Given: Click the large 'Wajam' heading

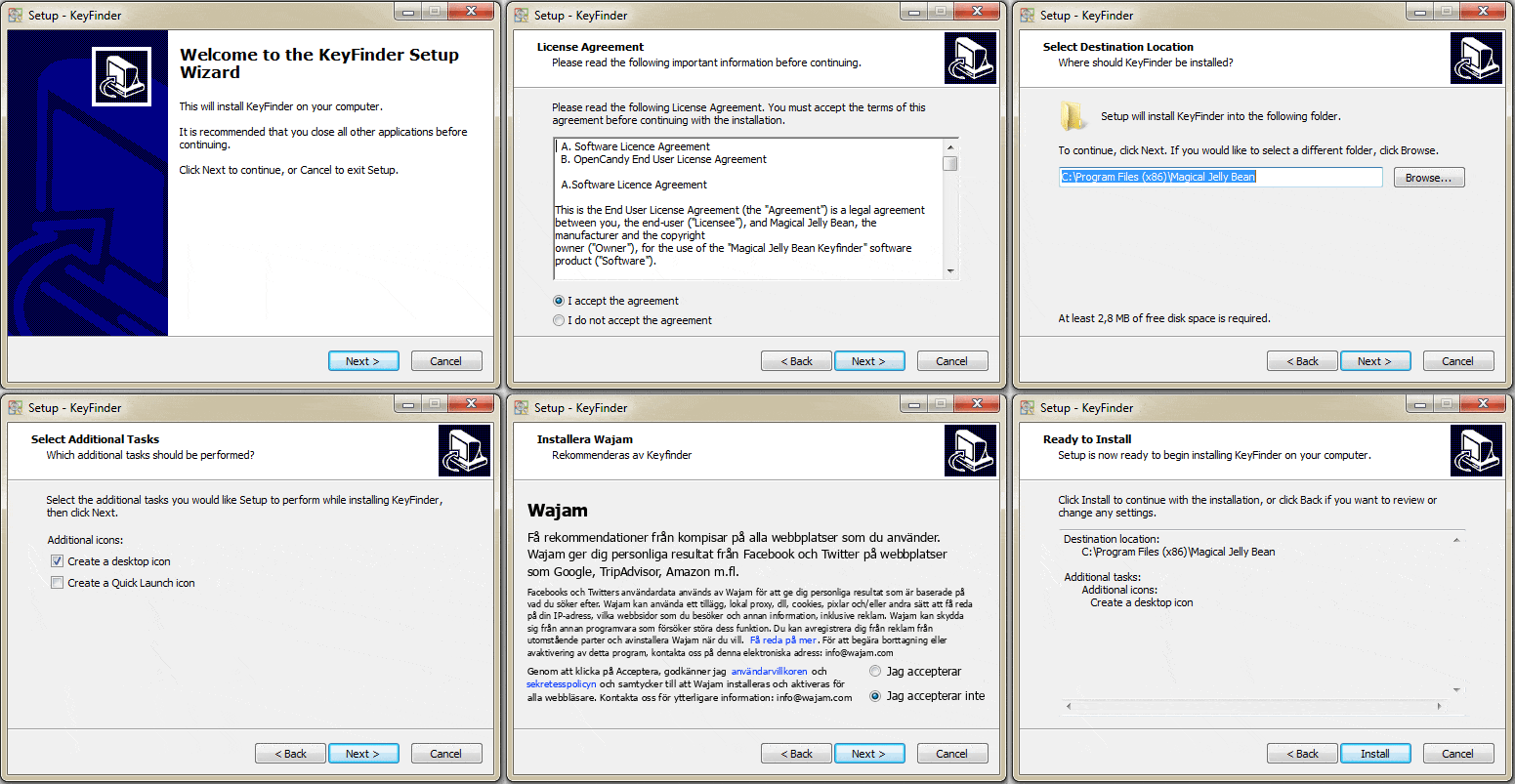Looking at the screenshot, I should [x=558, y=510].
